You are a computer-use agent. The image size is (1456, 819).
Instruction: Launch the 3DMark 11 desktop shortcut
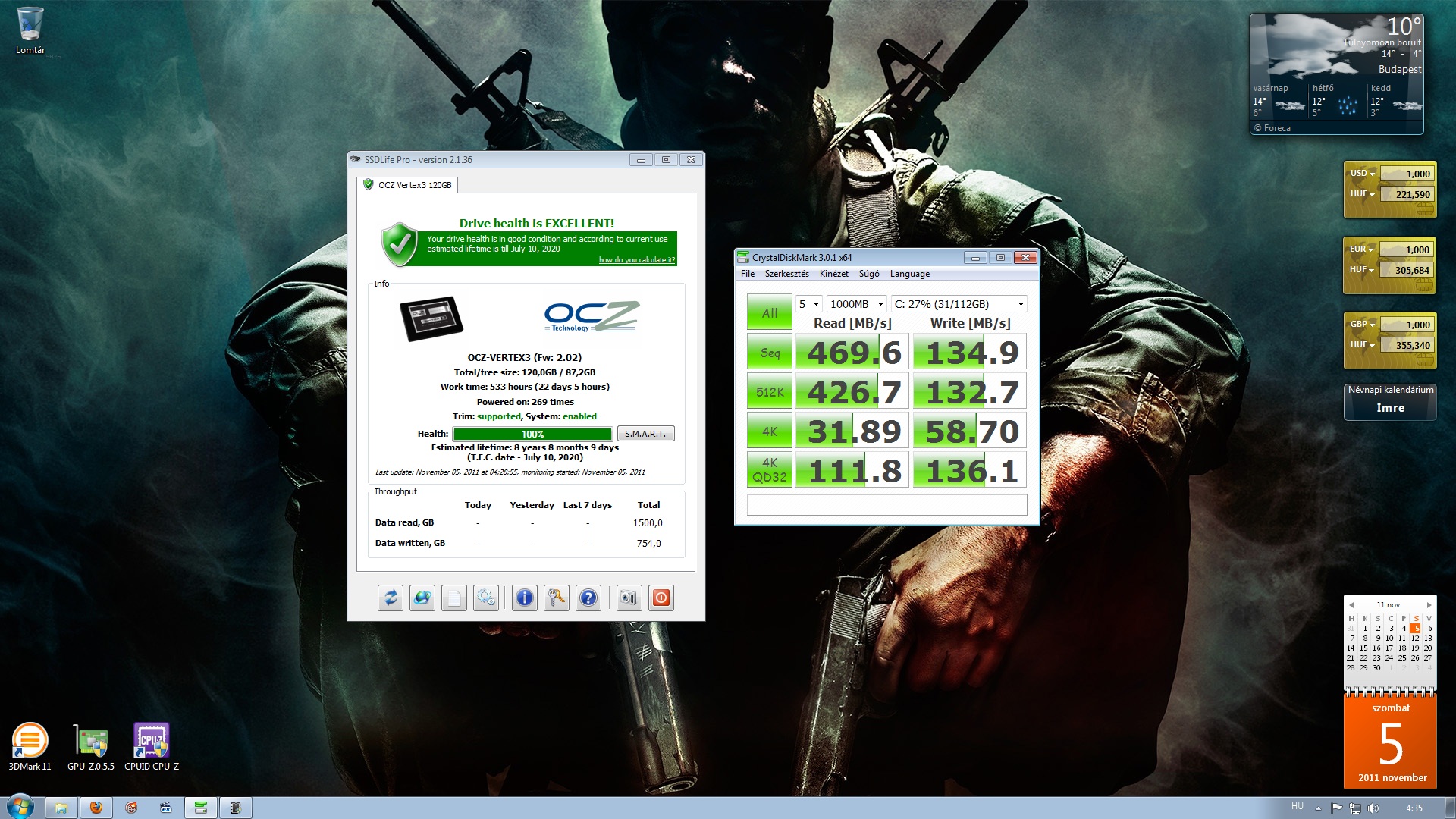coord(30,747)
